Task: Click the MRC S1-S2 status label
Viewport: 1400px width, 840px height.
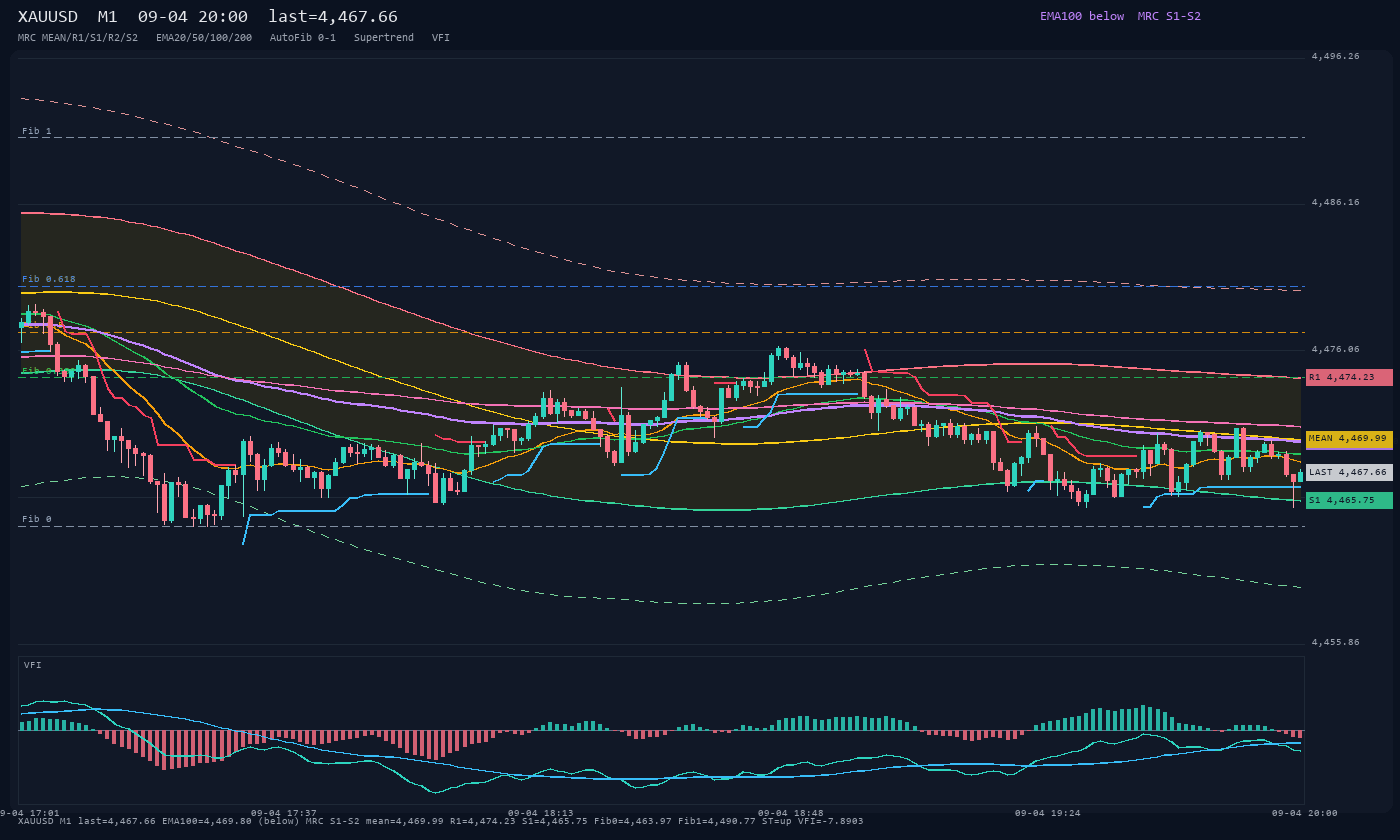Action: 1169,16
